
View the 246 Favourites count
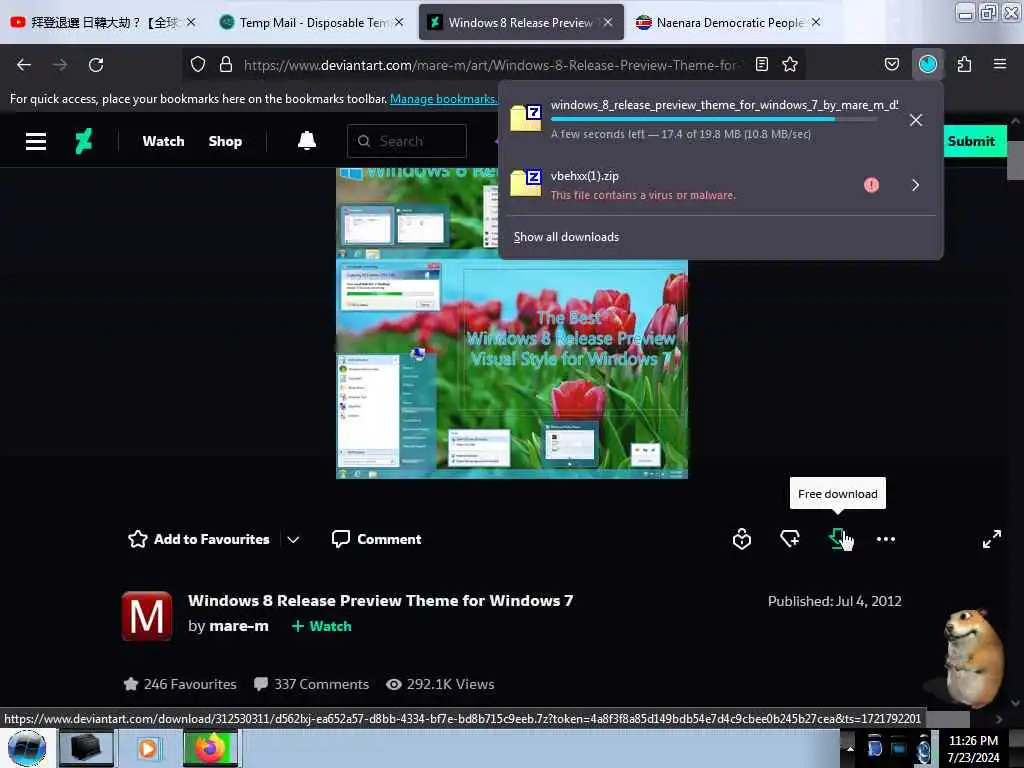click(180, 684)
